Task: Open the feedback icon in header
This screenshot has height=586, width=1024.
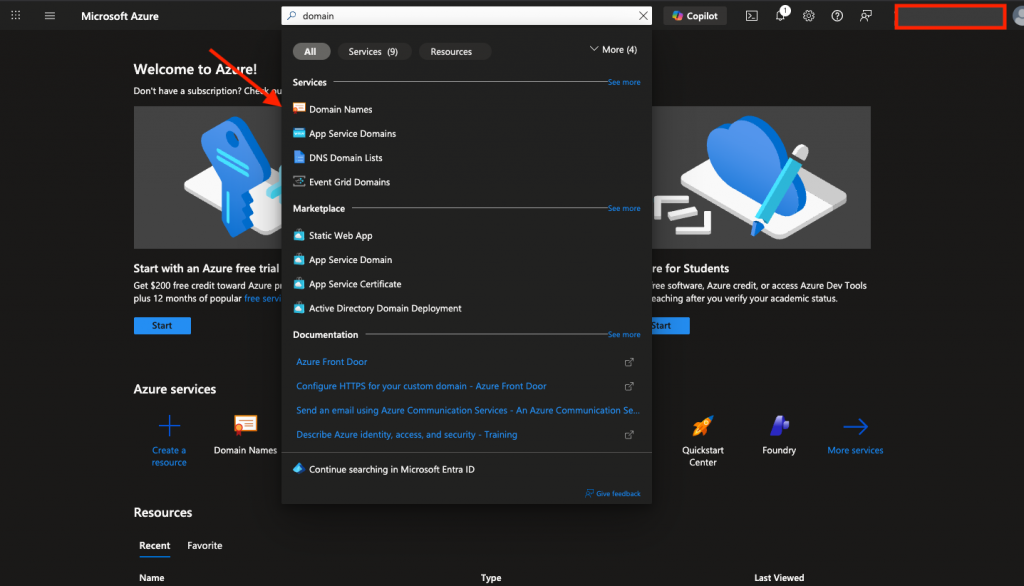Action: tap(865, 16)
